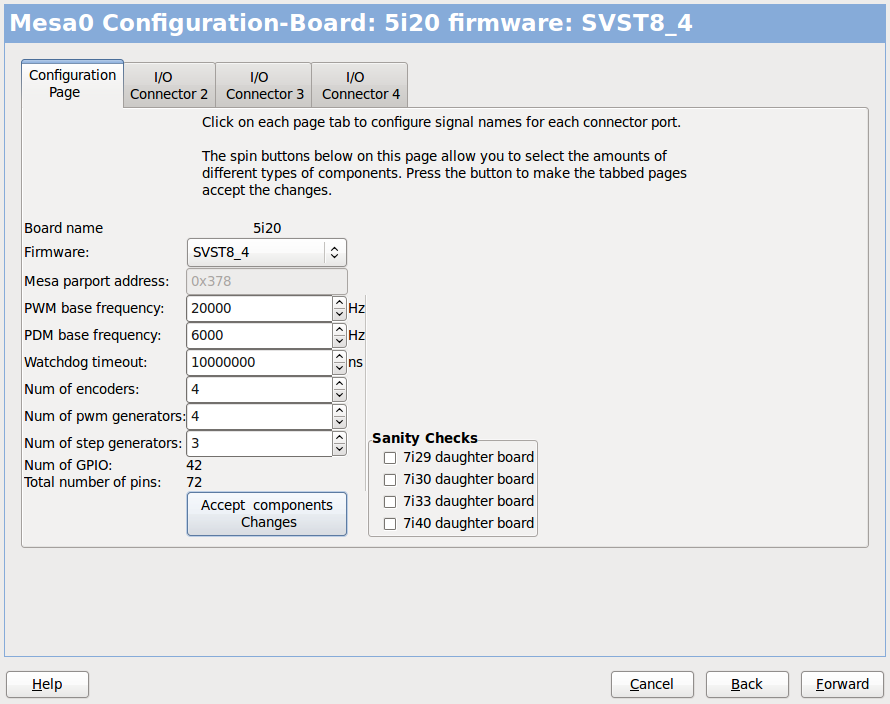This screenshot has width=890, height=704.
Task: Decrease the encoder count spinner
Action: (339, 394)
